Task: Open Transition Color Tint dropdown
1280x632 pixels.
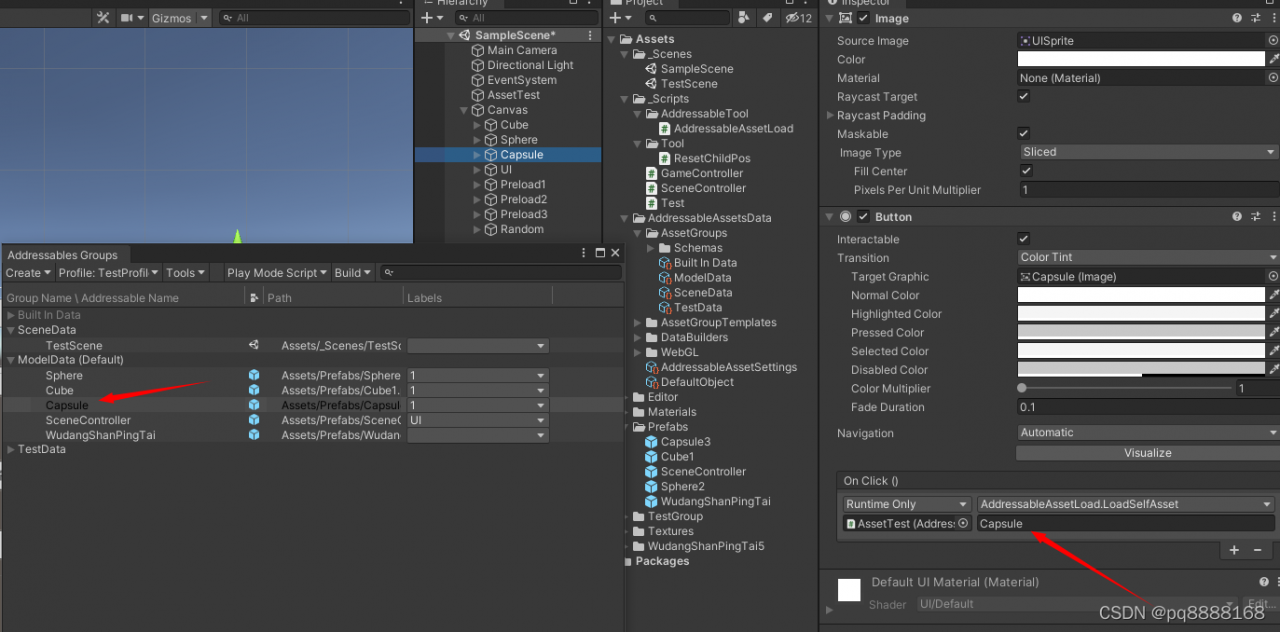Action: point(1148,257)
